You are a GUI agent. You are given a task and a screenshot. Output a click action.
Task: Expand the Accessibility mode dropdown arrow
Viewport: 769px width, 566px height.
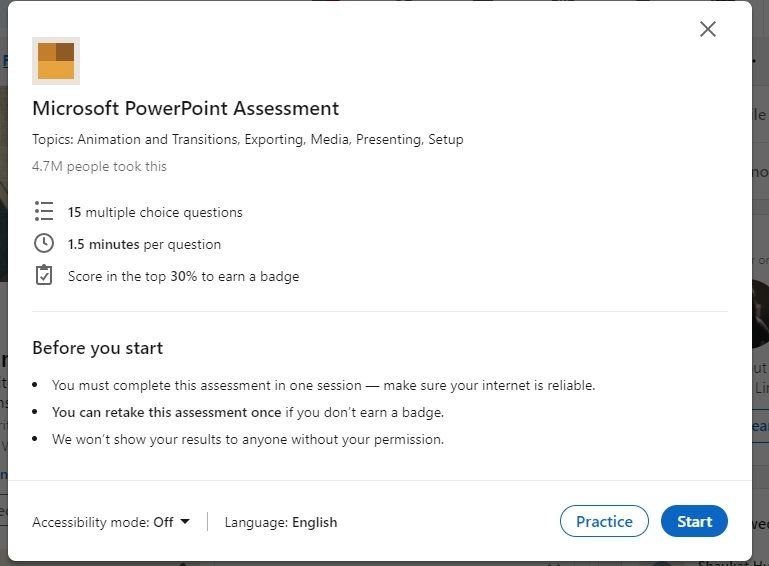point(185,521)
